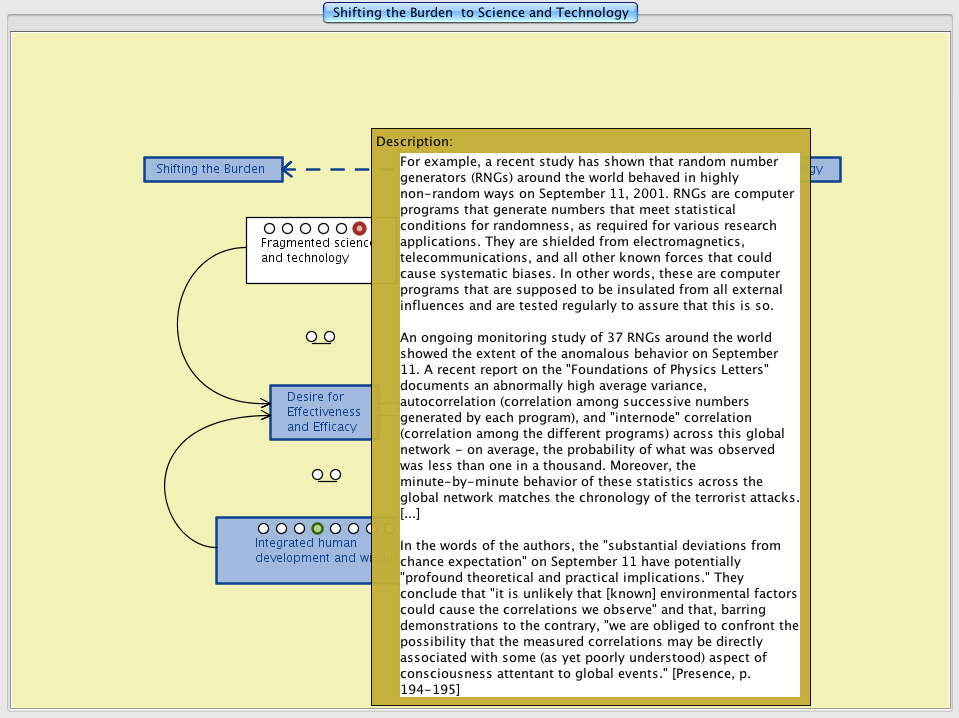959x718 pixels.
Task: Select first empty circle in Integrated human development node
Action: tap(263, 528)
